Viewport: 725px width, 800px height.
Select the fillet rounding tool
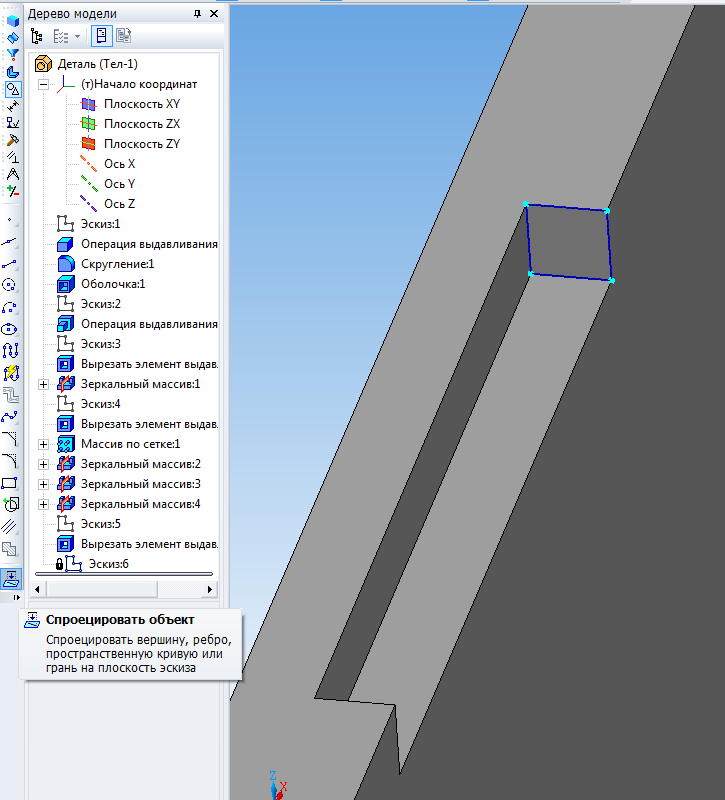click(x=10, y=461)
